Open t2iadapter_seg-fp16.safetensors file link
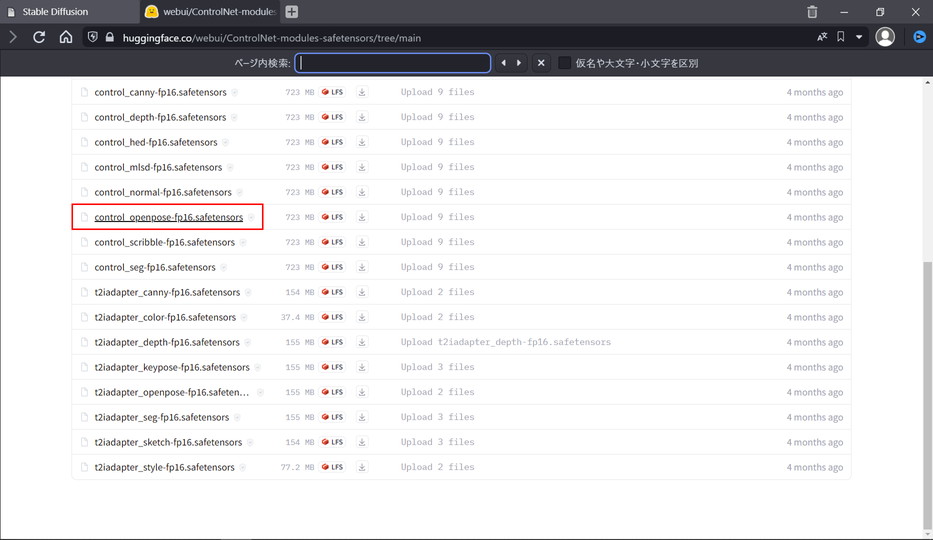This screenshot has width=933, height=540. 161,417
